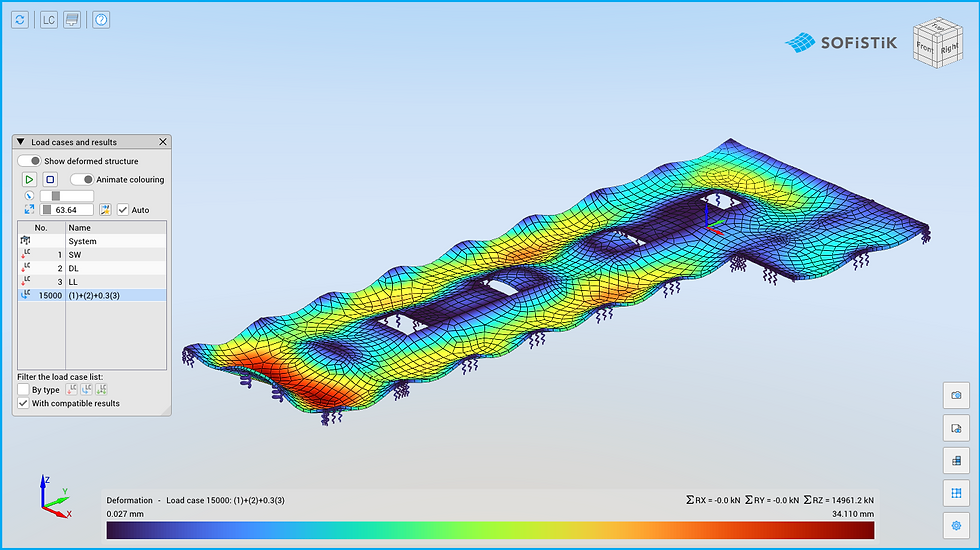Click the refresh icon in top toolbar
The height and width of the screenshot is (550, 980).
click(x=20, y=20)
